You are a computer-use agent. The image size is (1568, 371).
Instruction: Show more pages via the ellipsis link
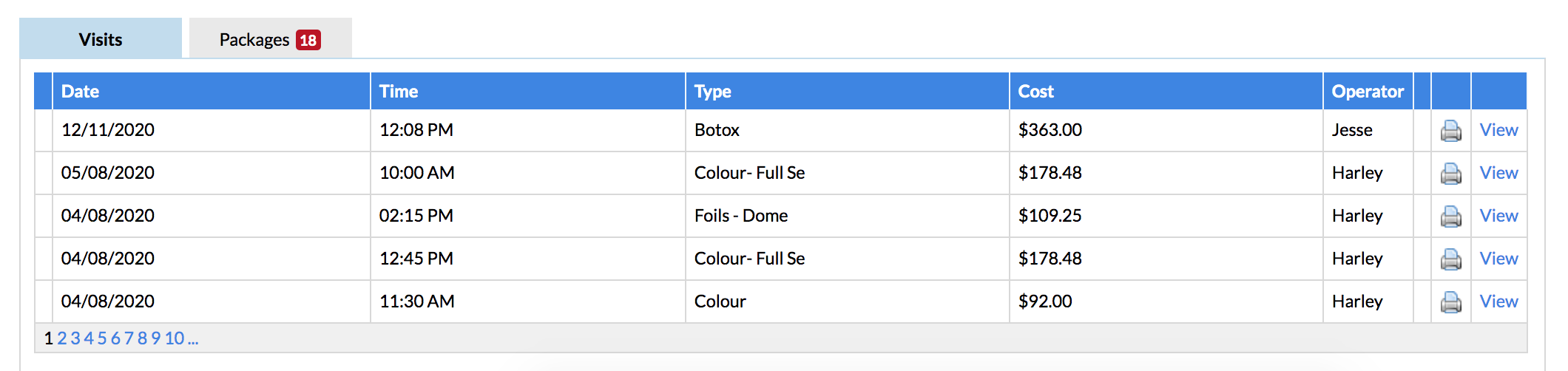[193, 338]
